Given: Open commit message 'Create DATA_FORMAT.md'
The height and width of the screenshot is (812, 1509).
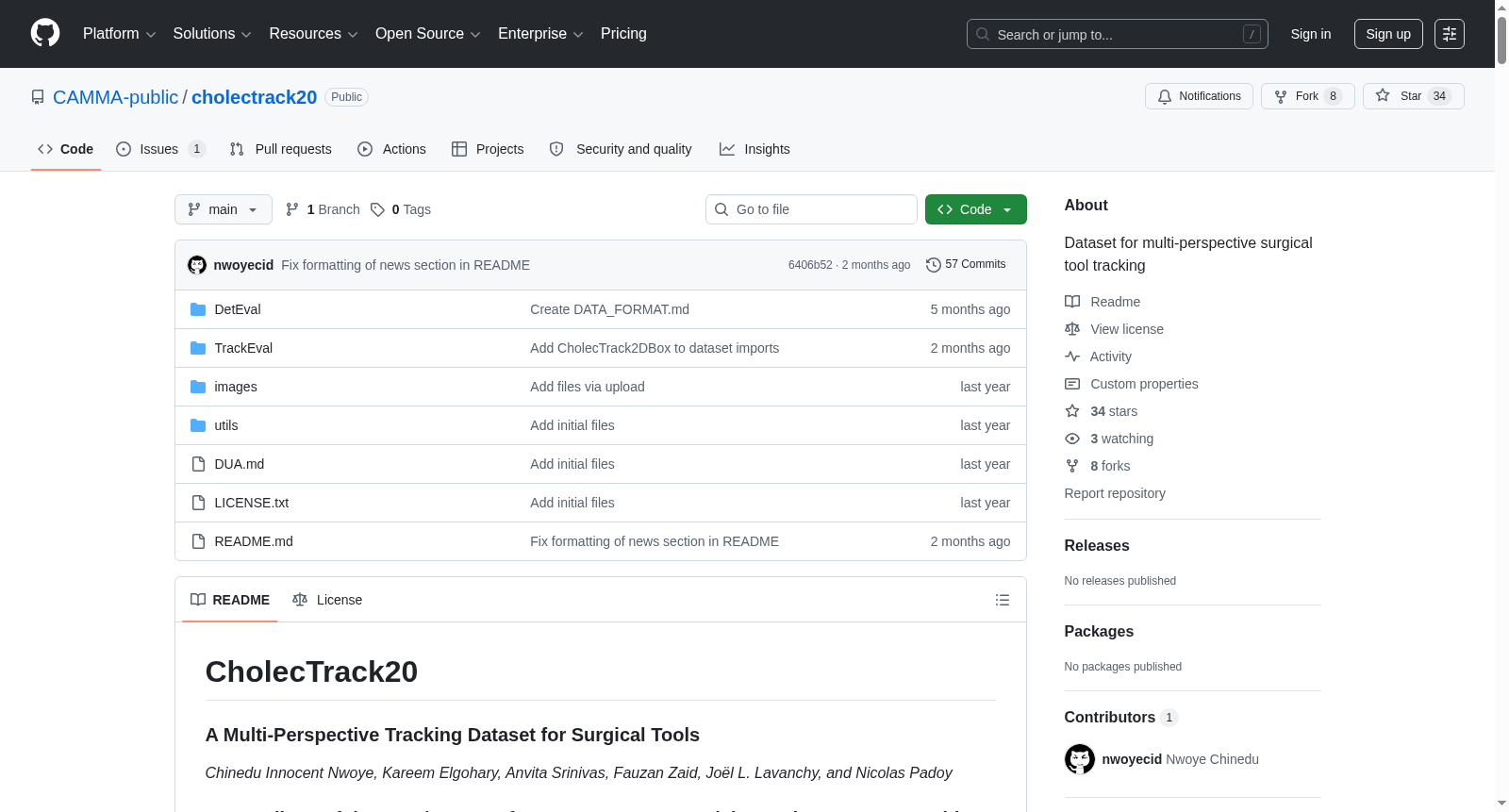Looking at the screenshot, I should pos(609,309).
